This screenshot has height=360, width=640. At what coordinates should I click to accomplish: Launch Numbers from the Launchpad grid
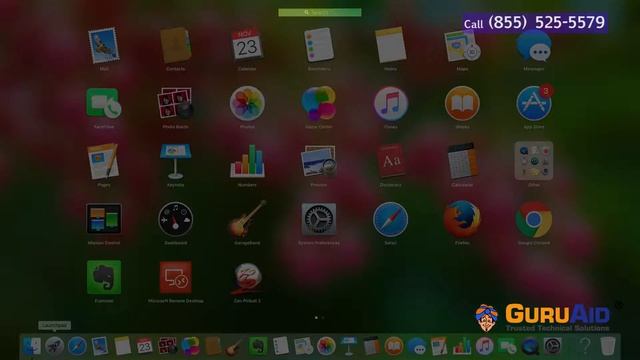click(x=247, y=161)
